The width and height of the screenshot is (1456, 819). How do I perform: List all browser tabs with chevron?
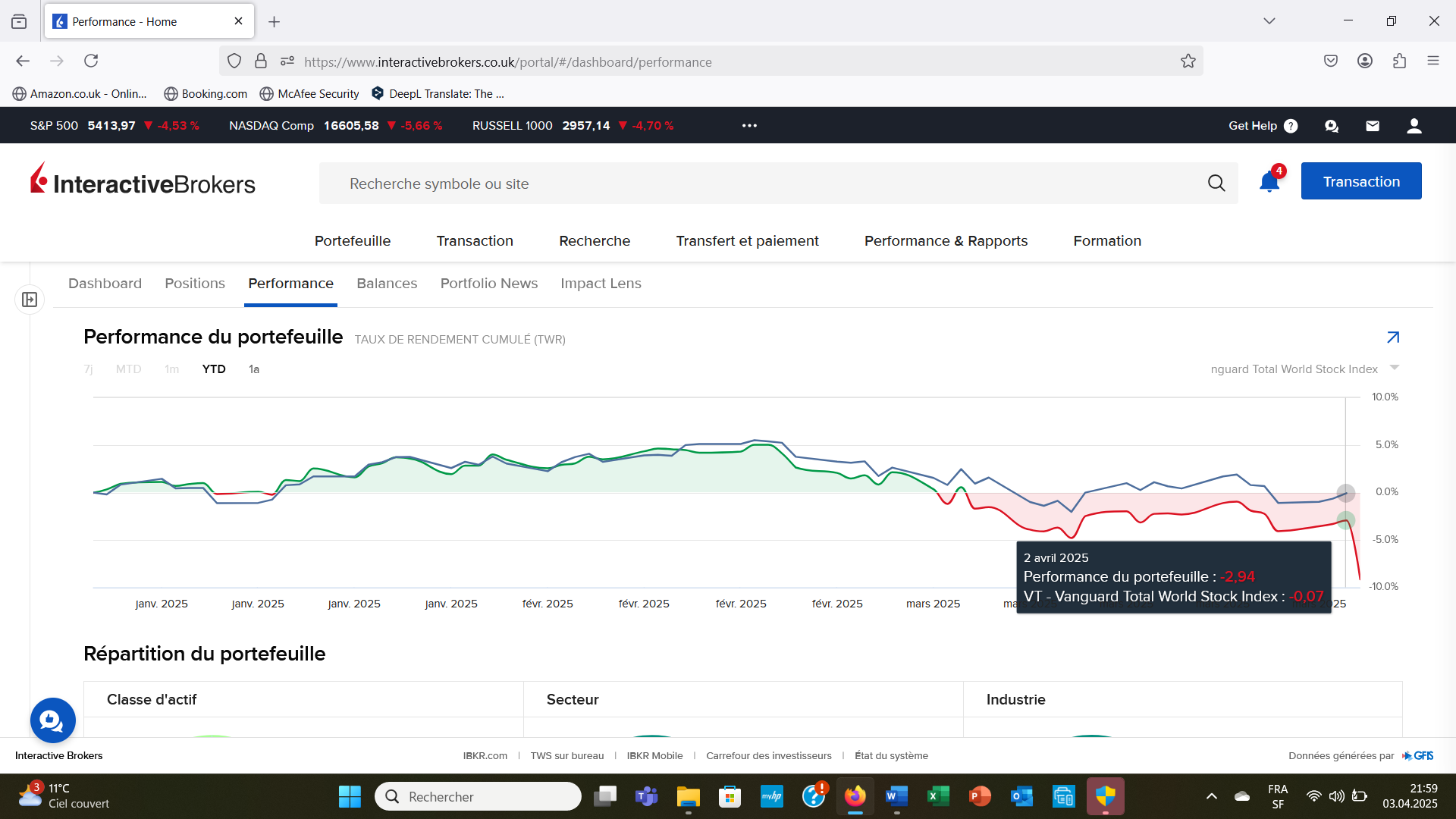1269,21
